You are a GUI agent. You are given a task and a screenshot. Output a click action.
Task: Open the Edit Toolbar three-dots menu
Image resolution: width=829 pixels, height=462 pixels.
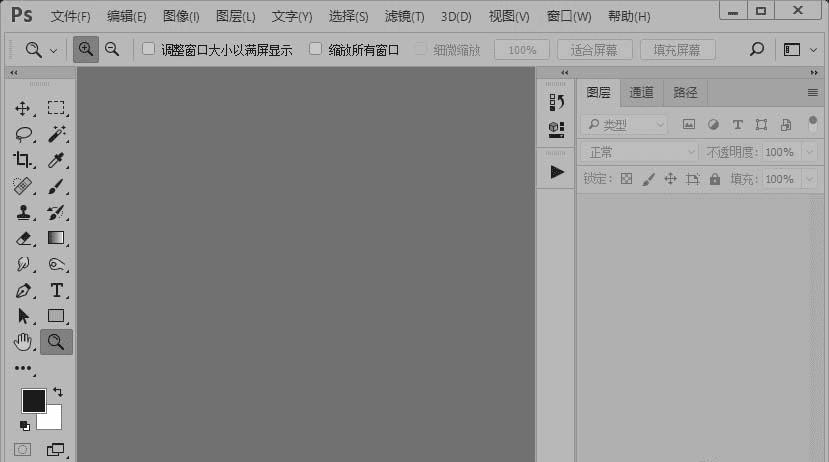pos(23,368)
